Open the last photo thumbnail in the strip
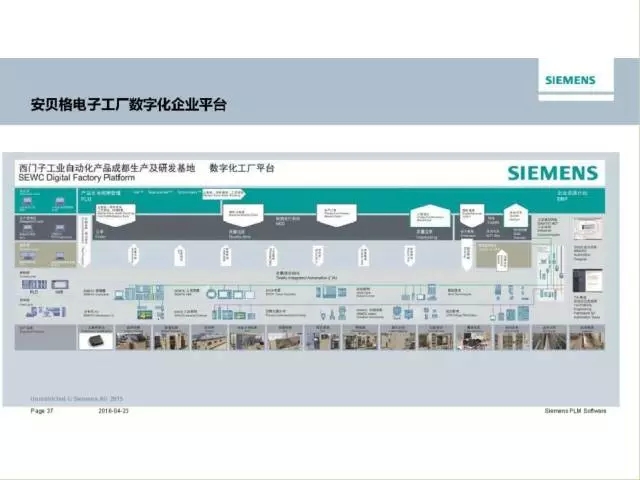Image resolution: width=640 pixels, height=480 pixels. coord(587,338)
